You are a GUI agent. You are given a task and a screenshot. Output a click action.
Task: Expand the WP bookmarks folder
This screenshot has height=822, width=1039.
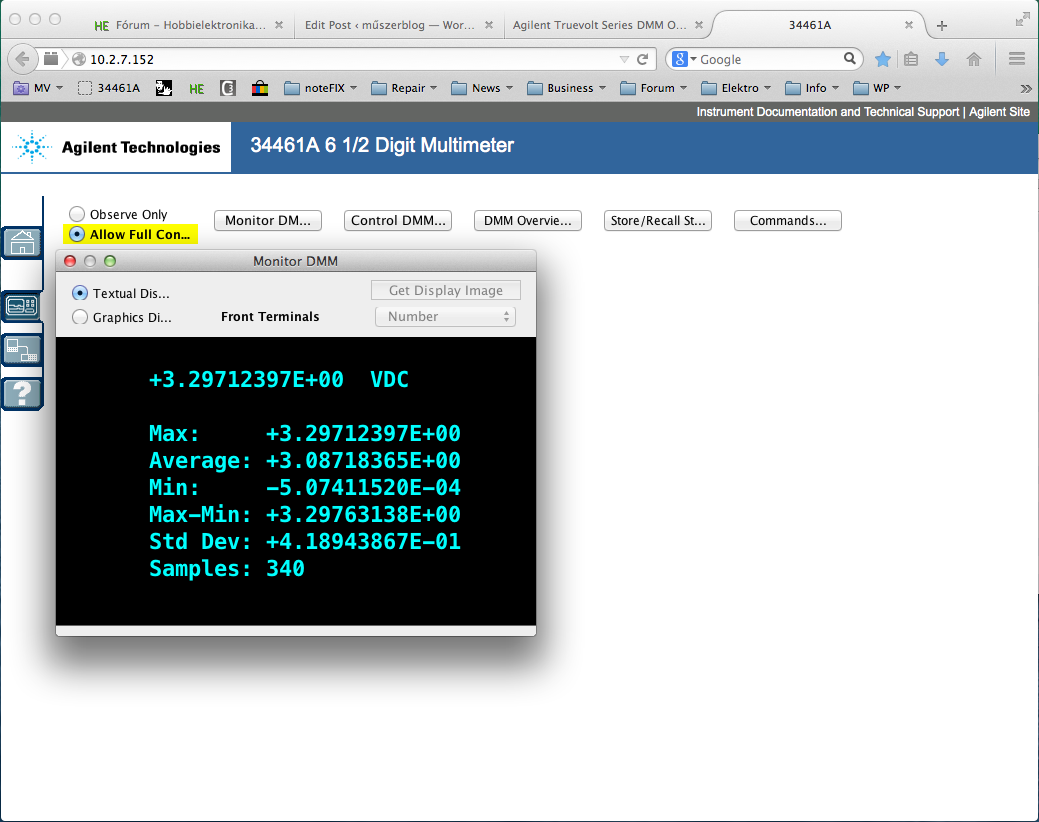pyautogui.click(x=877, y=88)
